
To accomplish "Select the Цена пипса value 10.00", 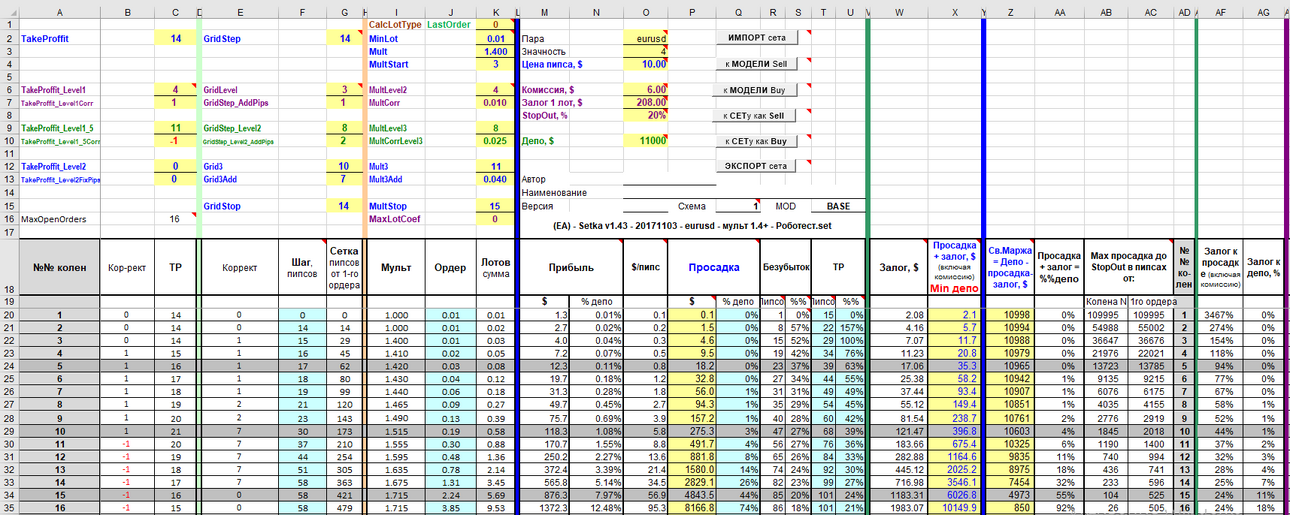I will [645, 63].
